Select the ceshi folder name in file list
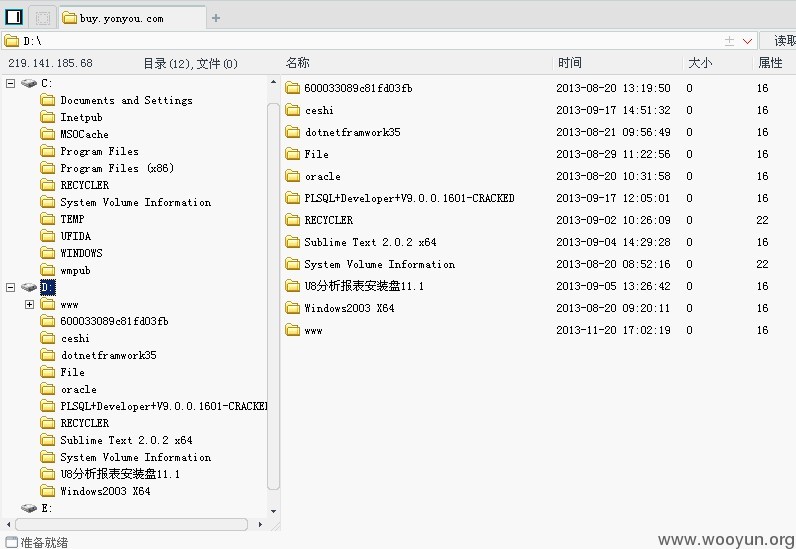Image resolution: width=796 pixels, height=549 pixels. tap(319, 110)
